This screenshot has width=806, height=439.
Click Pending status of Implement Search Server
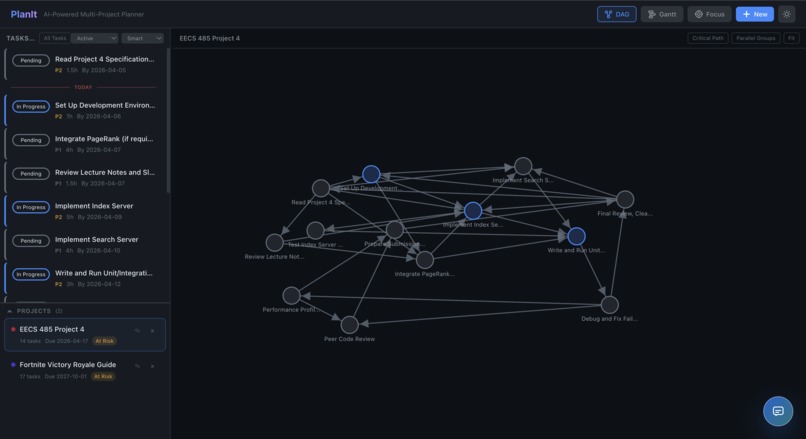coord(31,241)
